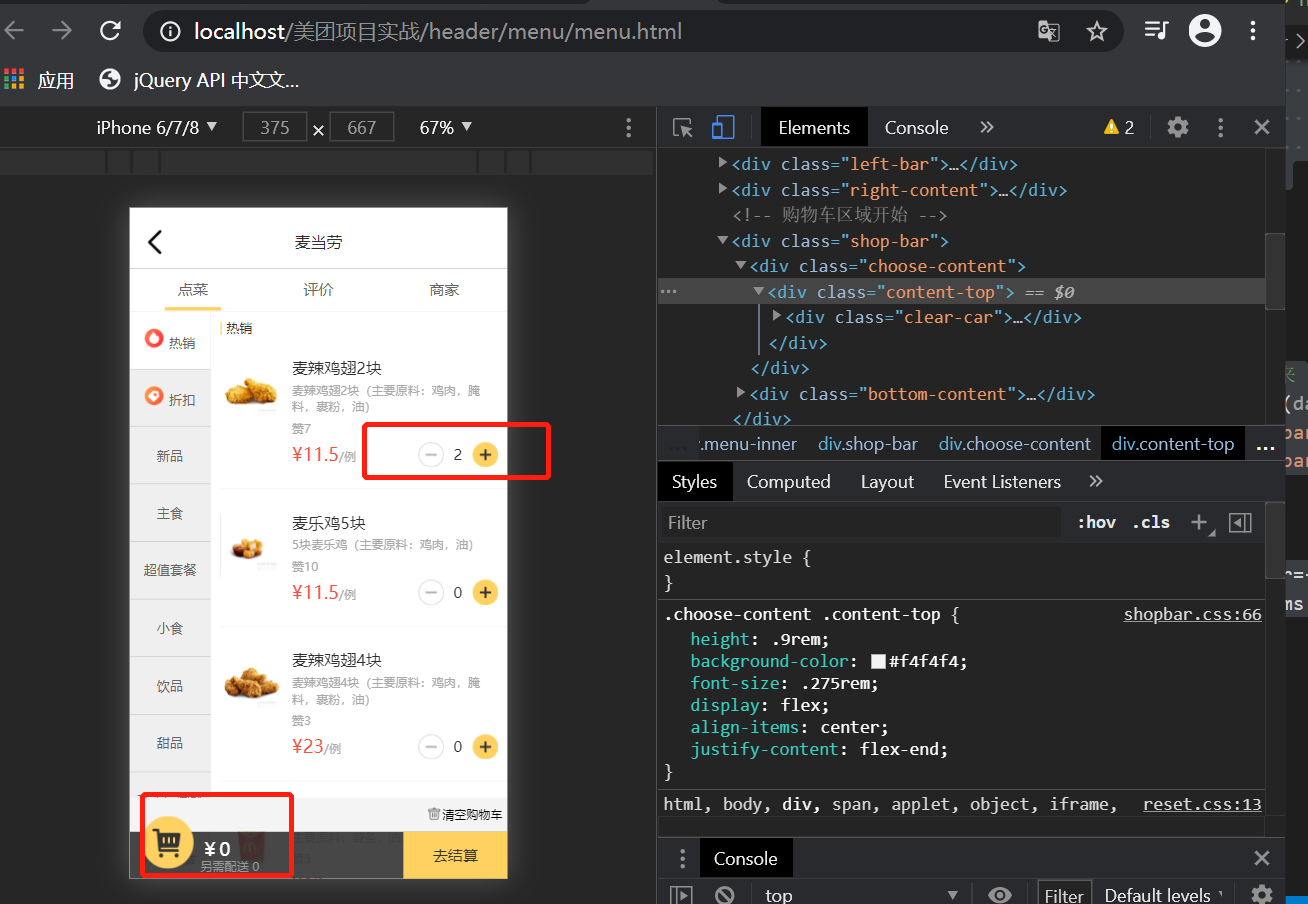
Task: Show more DevTools tabs chevron
Action: click(987, 128)
